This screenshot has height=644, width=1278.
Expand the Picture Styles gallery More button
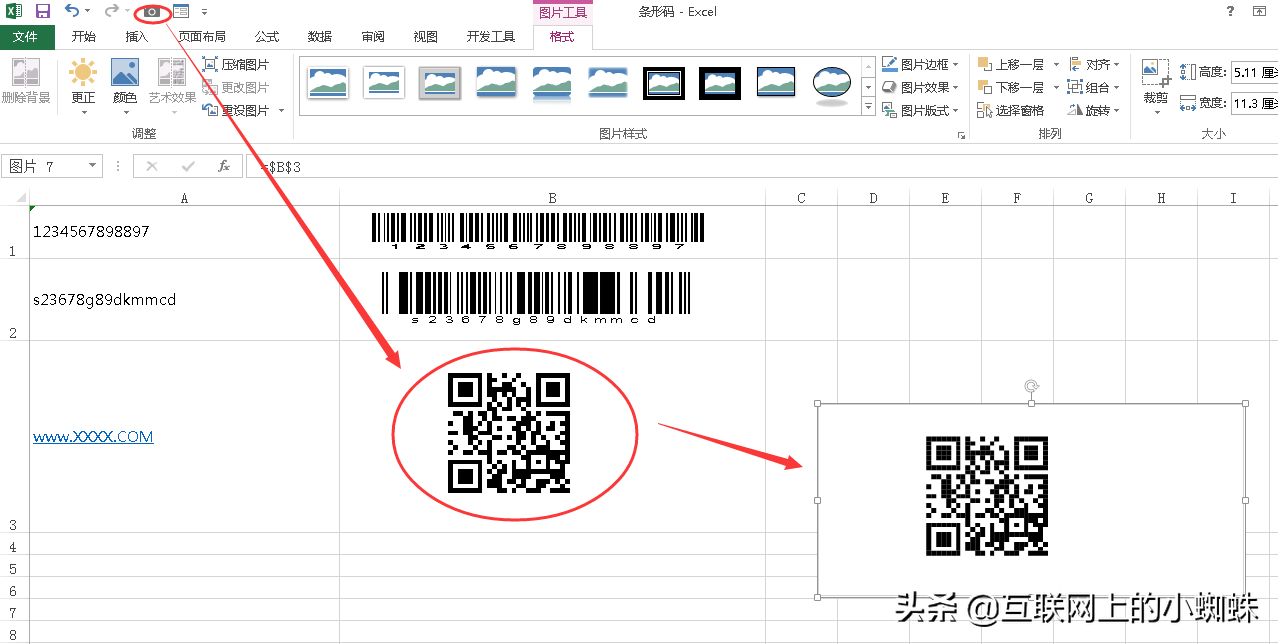[x=868, y=108]
